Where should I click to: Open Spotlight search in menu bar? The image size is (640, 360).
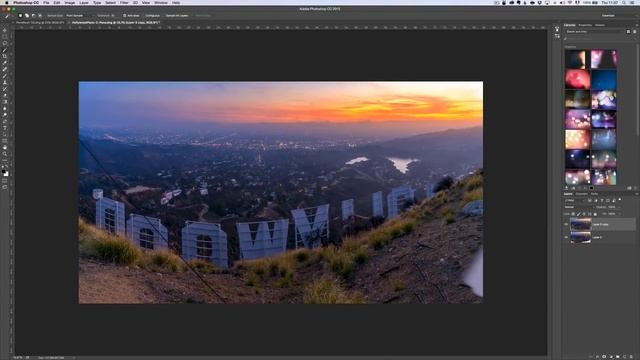(x=624, y=2)
